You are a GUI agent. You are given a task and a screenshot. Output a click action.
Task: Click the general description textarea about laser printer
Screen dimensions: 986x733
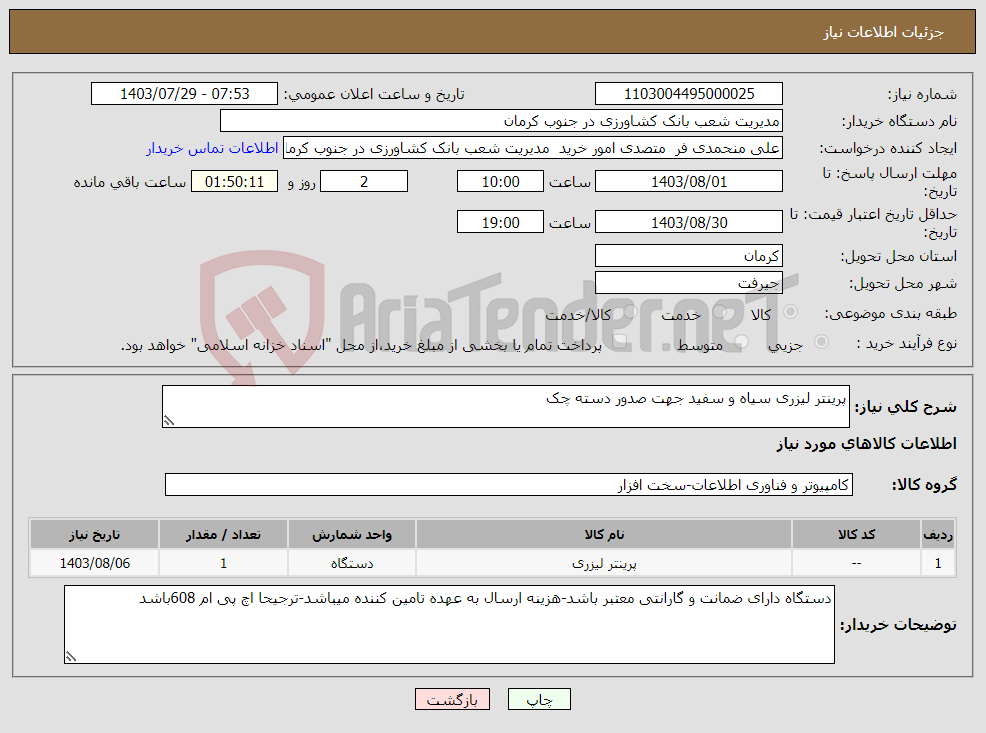coord(506,407)
